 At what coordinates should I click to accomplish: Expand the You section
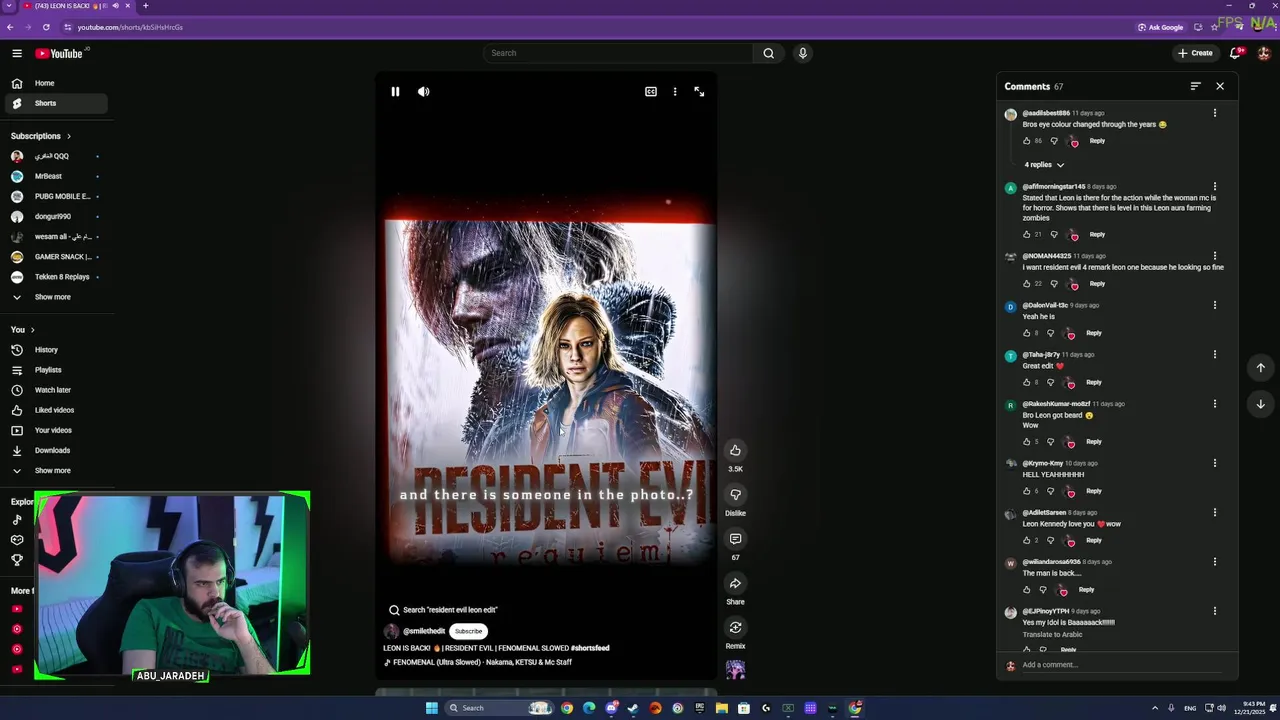(x=22, y=330)
